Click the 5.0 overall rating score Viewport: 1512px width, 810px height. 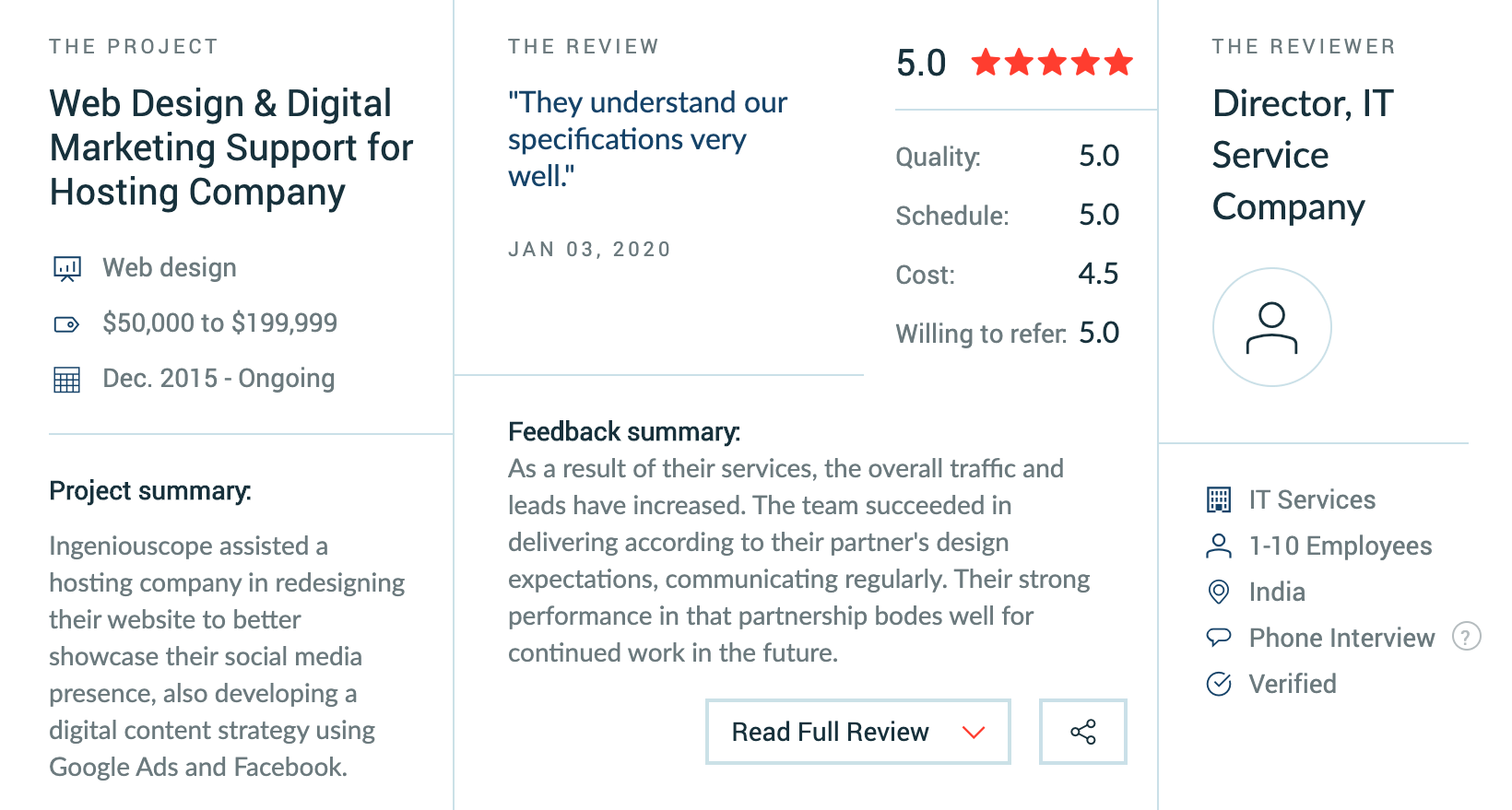pos(921,63)
